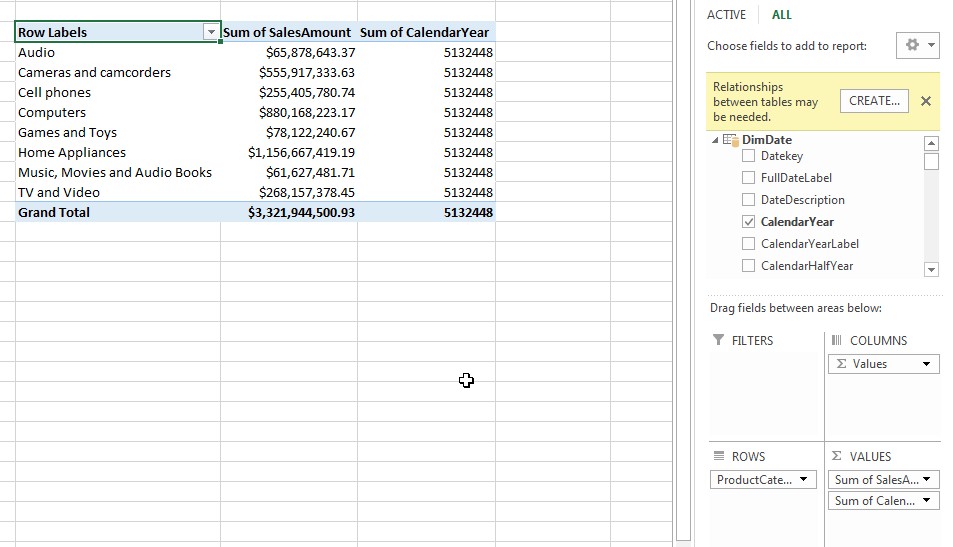Image resolution: width=953 pixels, height=547 pixels.
Task: Click the CREATE... relationships button
Action: pyautogui.click(x=874, y=101)
